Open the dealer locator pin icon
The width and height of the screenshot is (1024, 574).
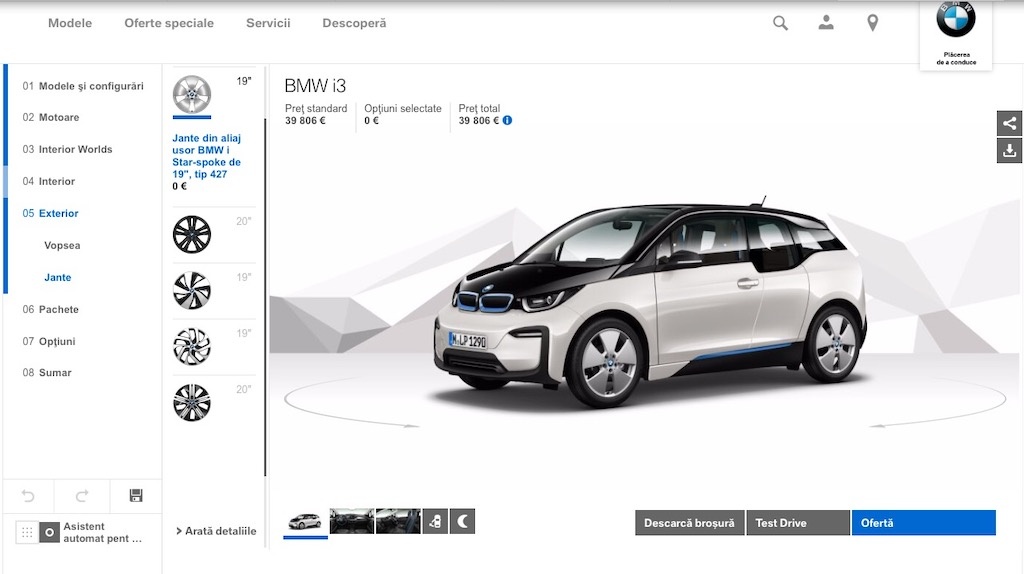click(x=872, y=23)
